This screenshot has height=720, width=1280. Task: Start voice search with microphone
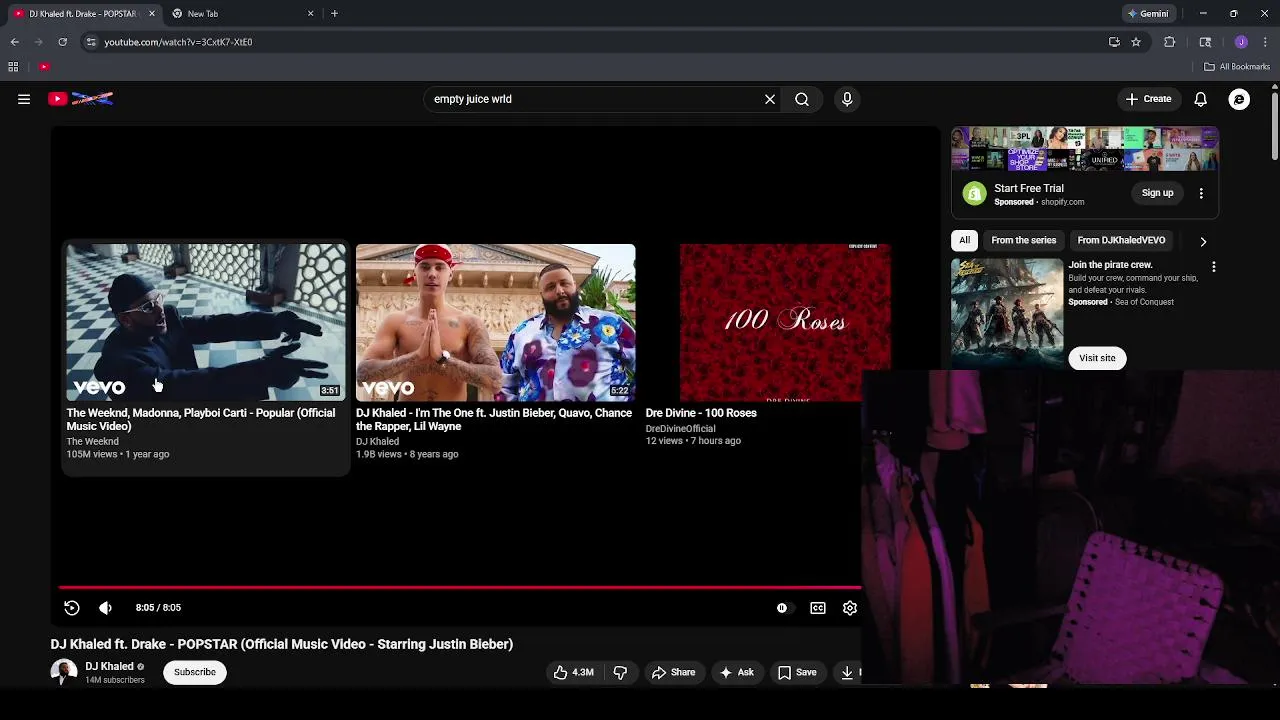(x=847, y=99)
